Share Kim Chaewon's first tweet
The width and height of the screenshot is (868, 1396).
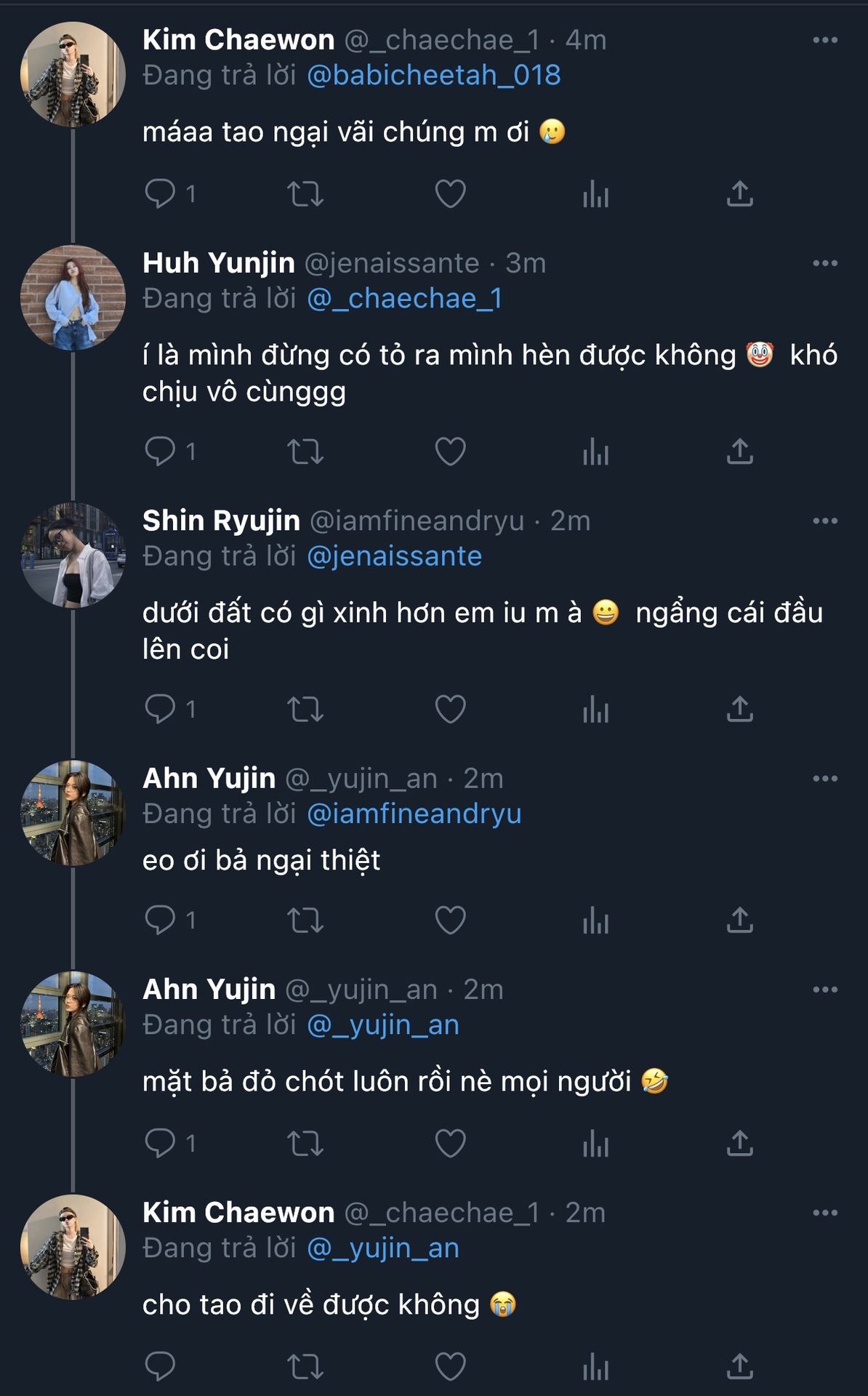(740, 194)
